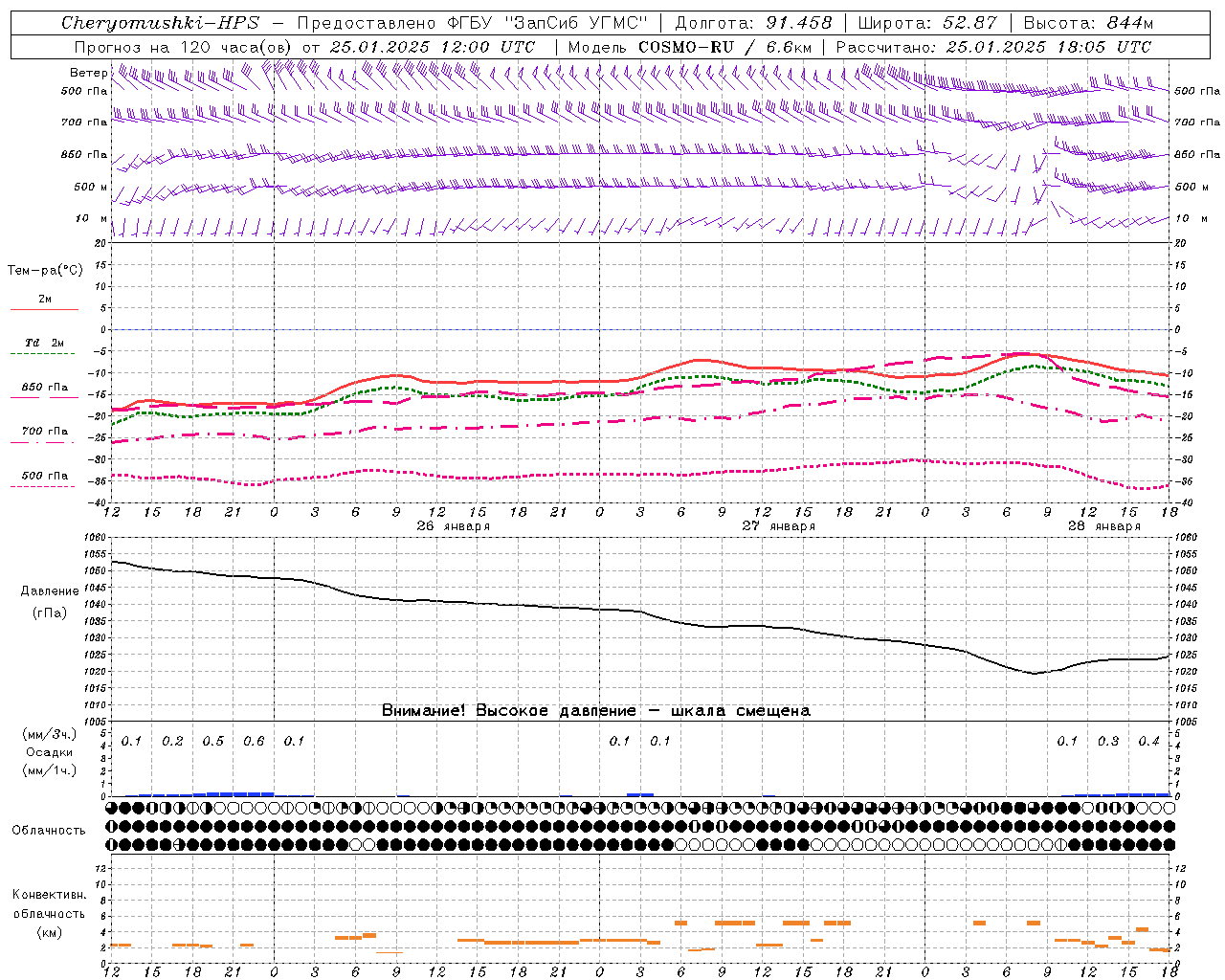Image resolution: width=1225 pixels, height=980 pixels.
Task: Click the 0.5 precipitation amount
Action: [x=213, y=742]
